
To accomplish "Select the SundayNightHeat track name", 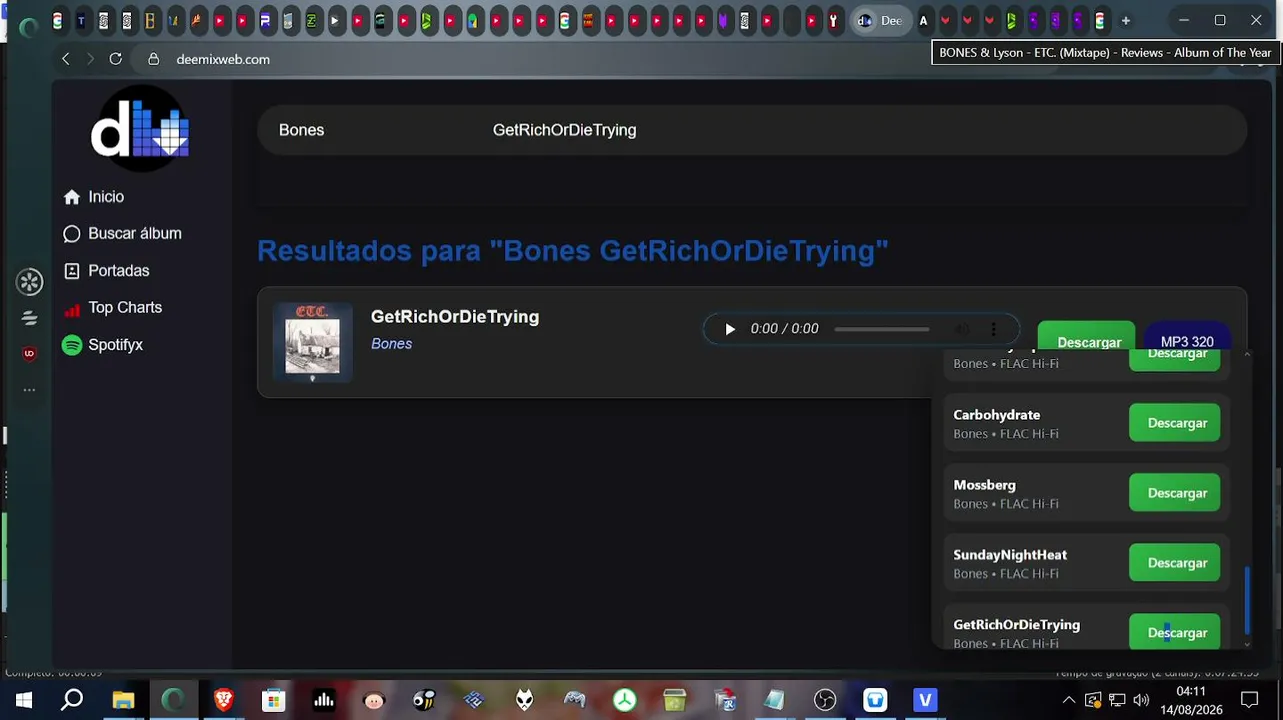I will click(1010, 555).
